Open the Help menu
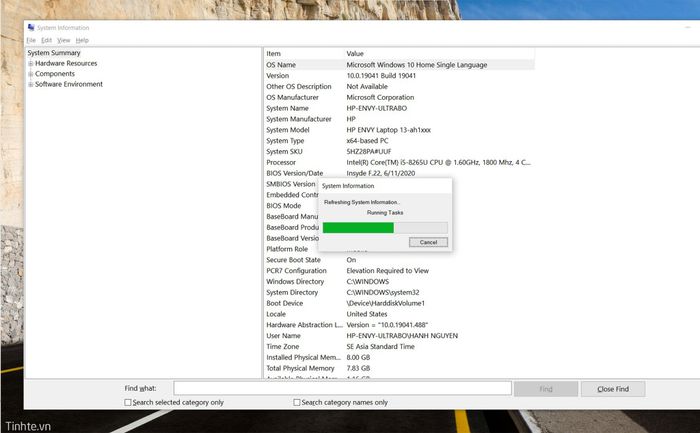 point(82,40)
